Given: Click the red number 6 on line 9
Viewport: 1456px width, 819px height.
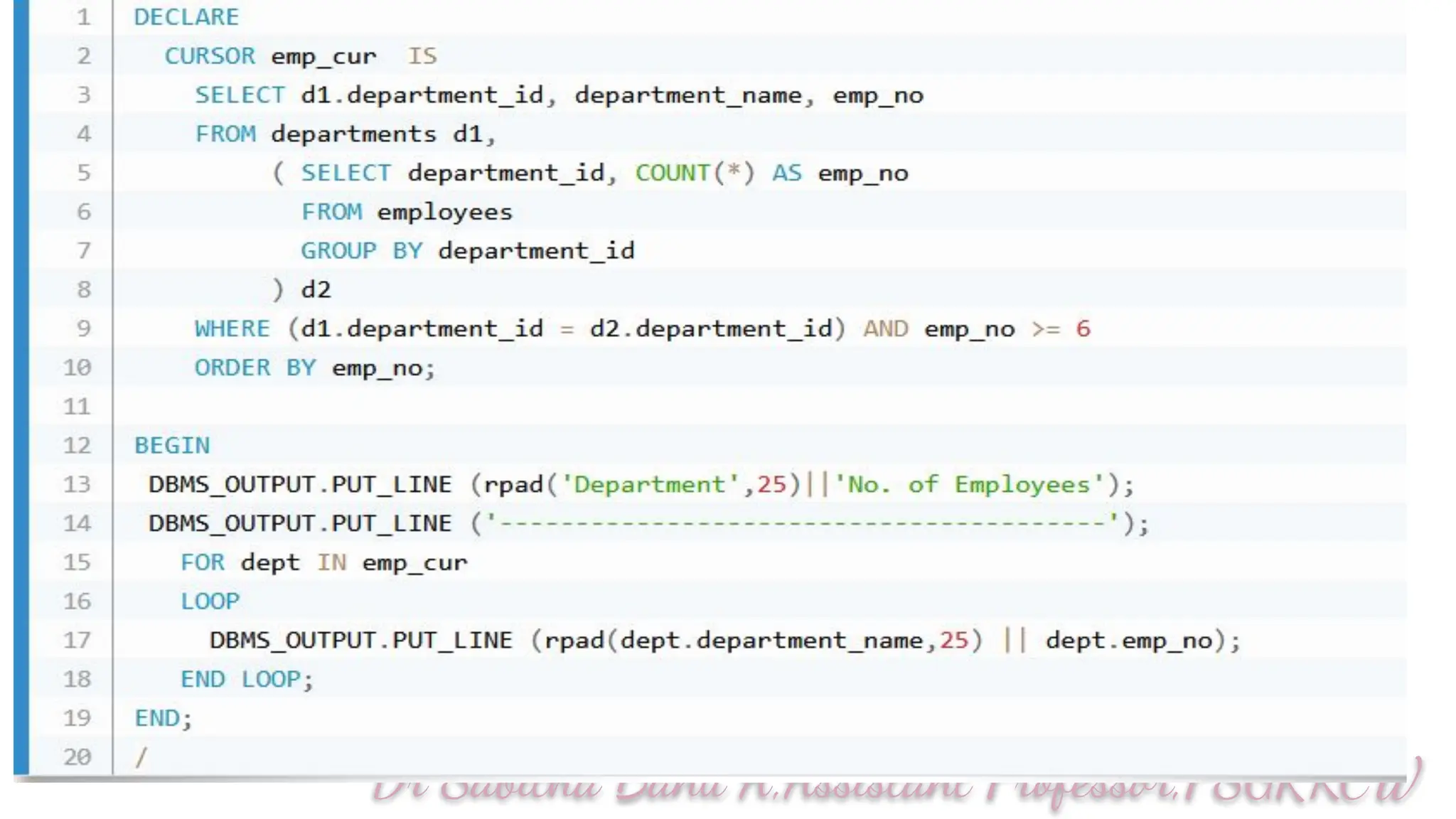Looking at the screenshot, I should pyautogui.click(x=1083, y=328).
